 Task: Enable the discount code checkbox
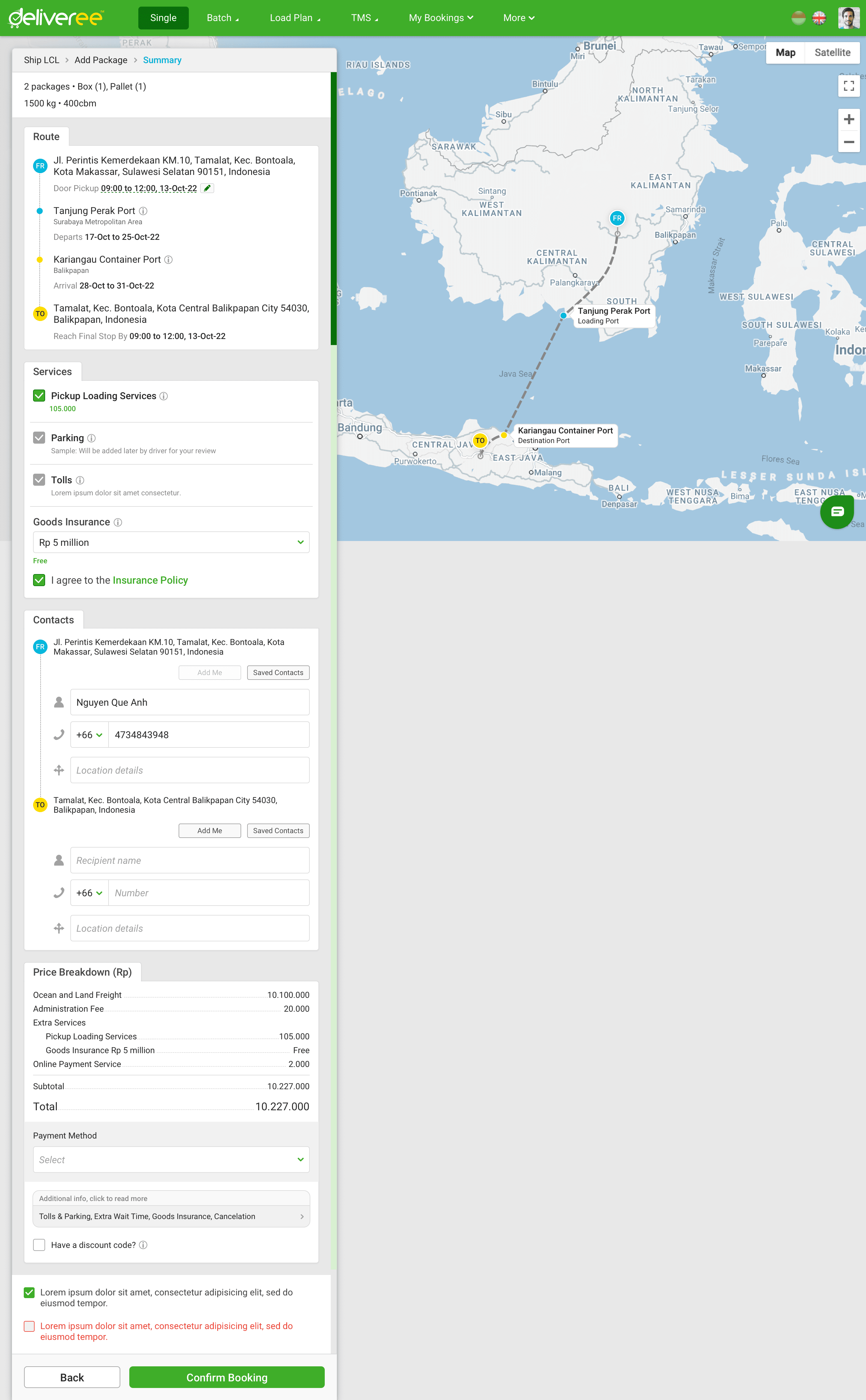coord(39,1245)
